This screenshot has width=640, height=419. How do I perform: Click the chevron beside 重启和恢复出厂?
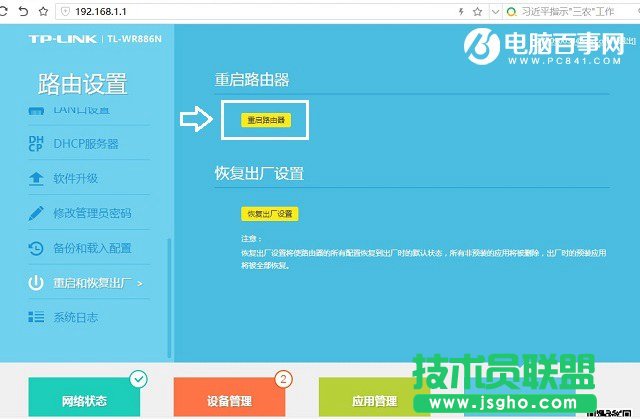pos(140,283)
